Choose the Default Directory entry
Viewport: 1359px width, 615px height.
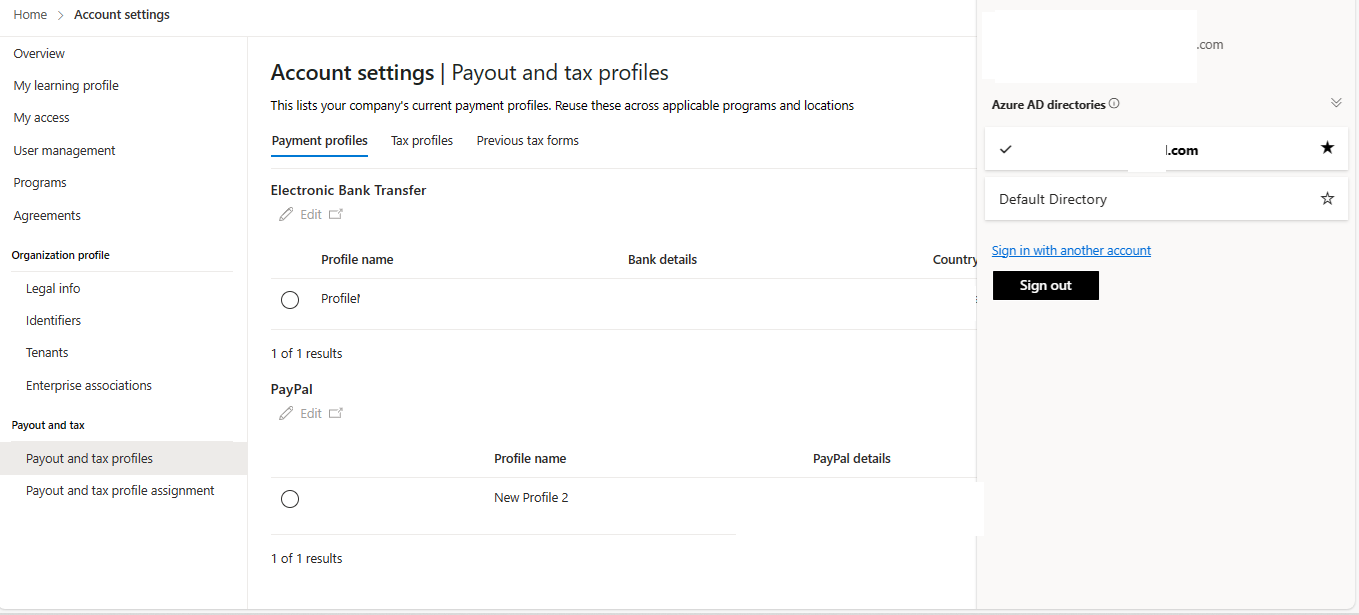click(x=1166, y=199)
